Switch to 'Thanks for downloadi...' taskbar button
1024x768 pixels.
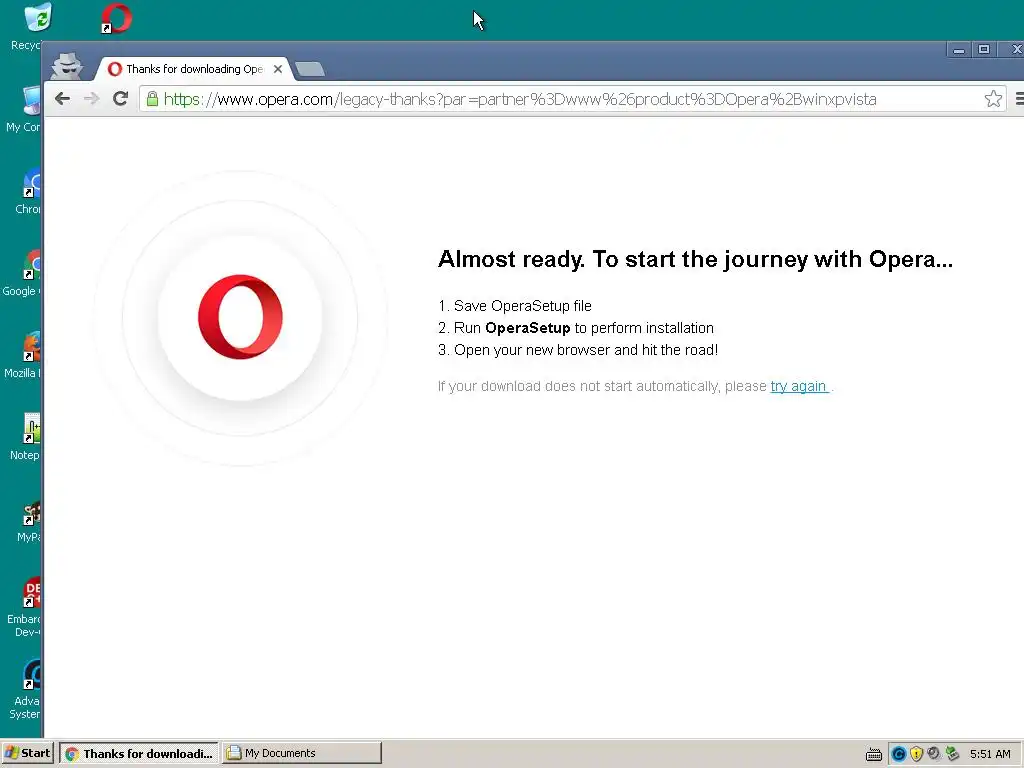pos(139,753)
